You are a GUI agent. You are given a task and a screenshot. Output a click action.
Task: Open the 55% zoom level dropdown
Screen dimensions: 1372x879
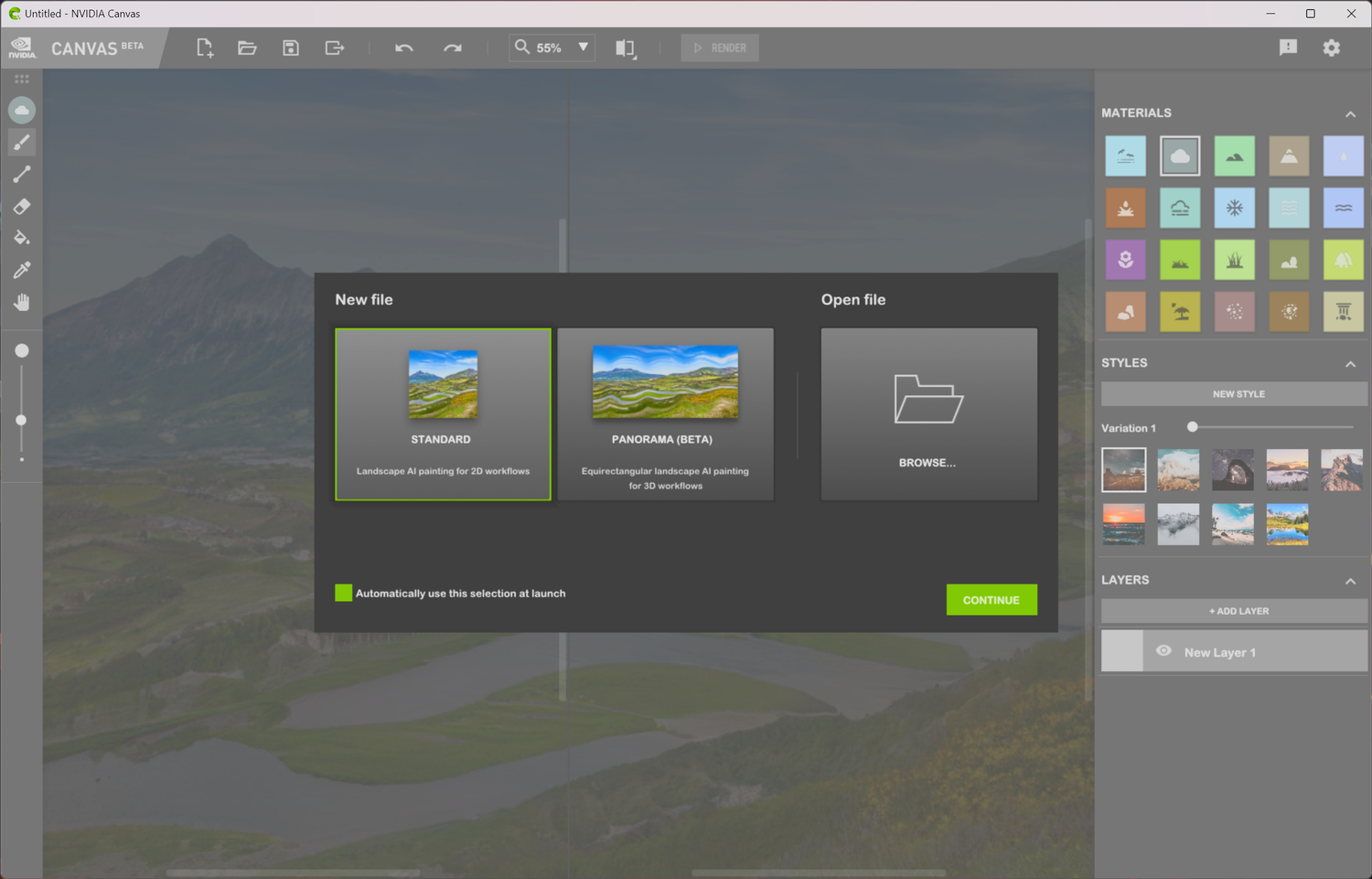tap(583, 48)
